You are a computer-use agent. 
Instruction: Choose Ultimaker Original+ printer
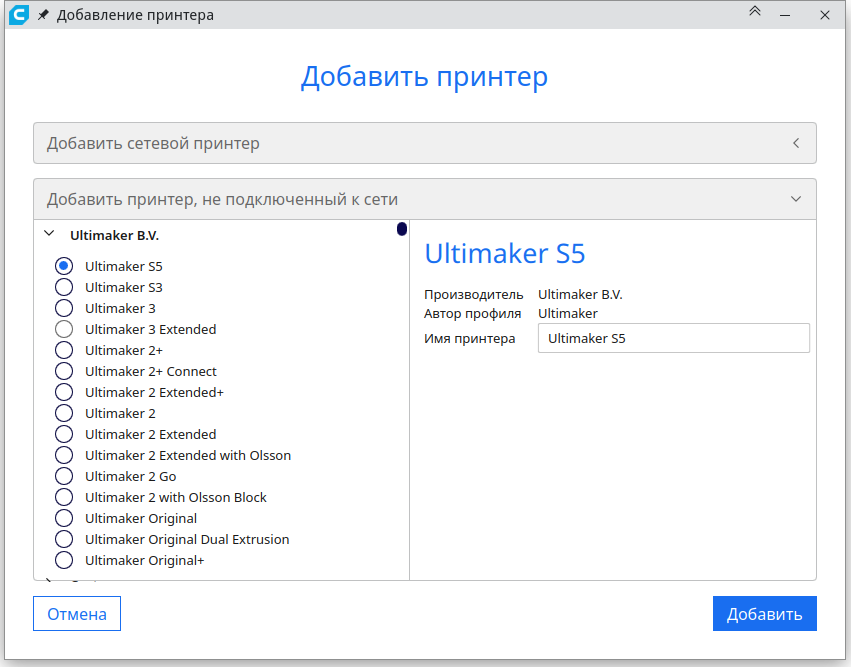tap(64, 560)
